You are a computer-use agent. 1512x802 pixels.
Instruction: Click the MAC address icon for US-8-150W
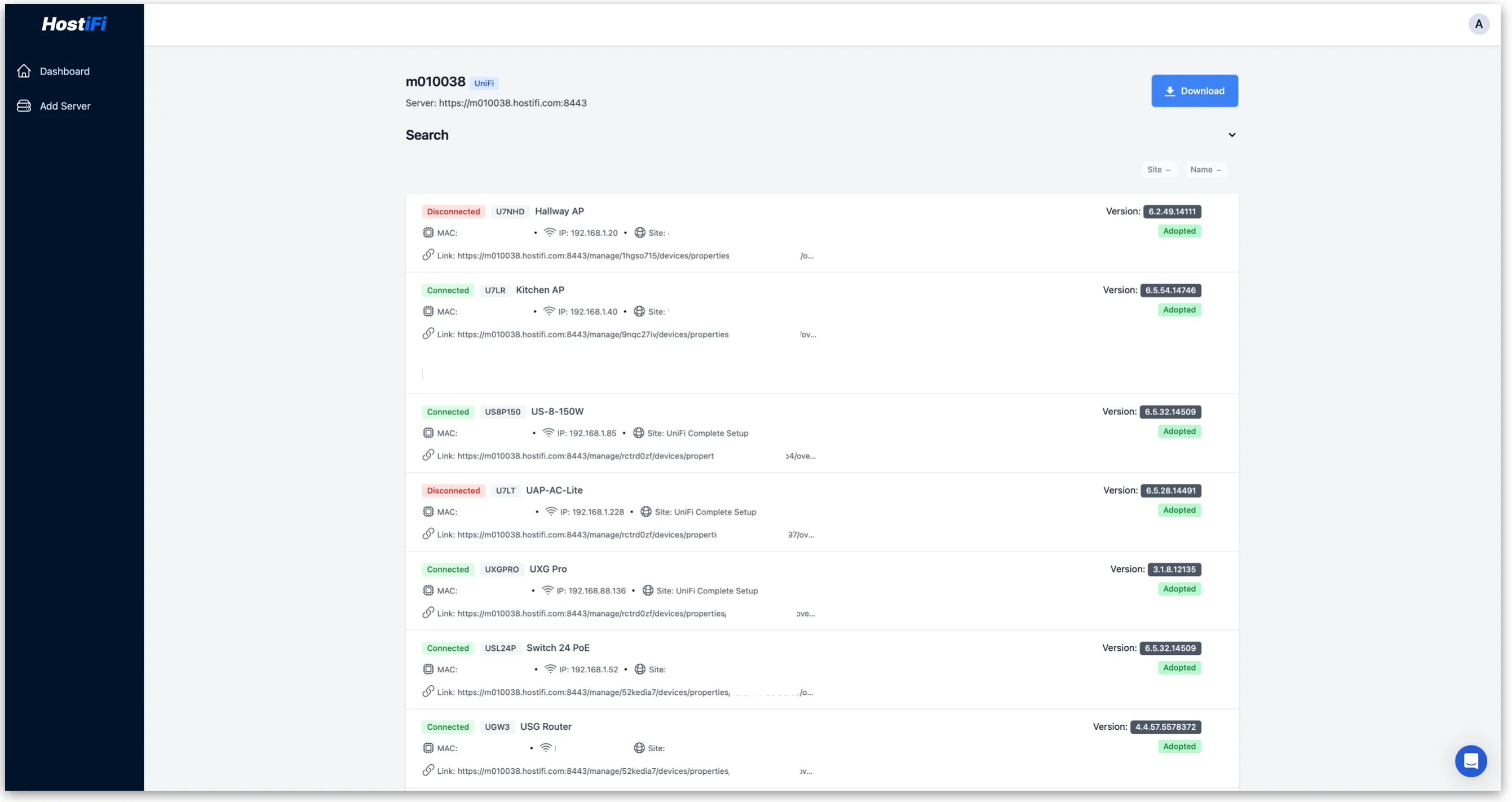[x=427, y=433]
